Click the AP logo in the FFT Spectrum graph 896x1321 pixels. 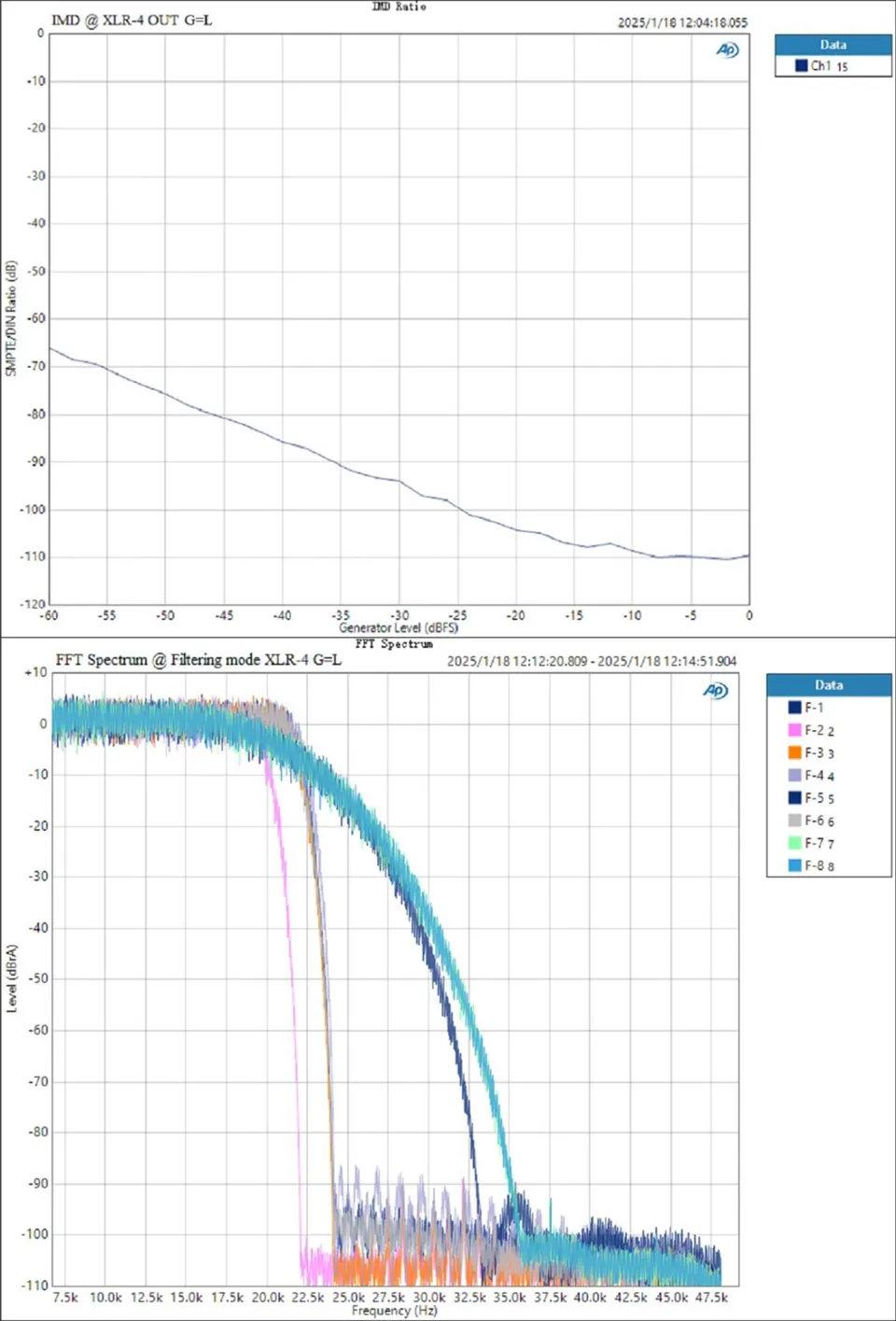[715, 690]
